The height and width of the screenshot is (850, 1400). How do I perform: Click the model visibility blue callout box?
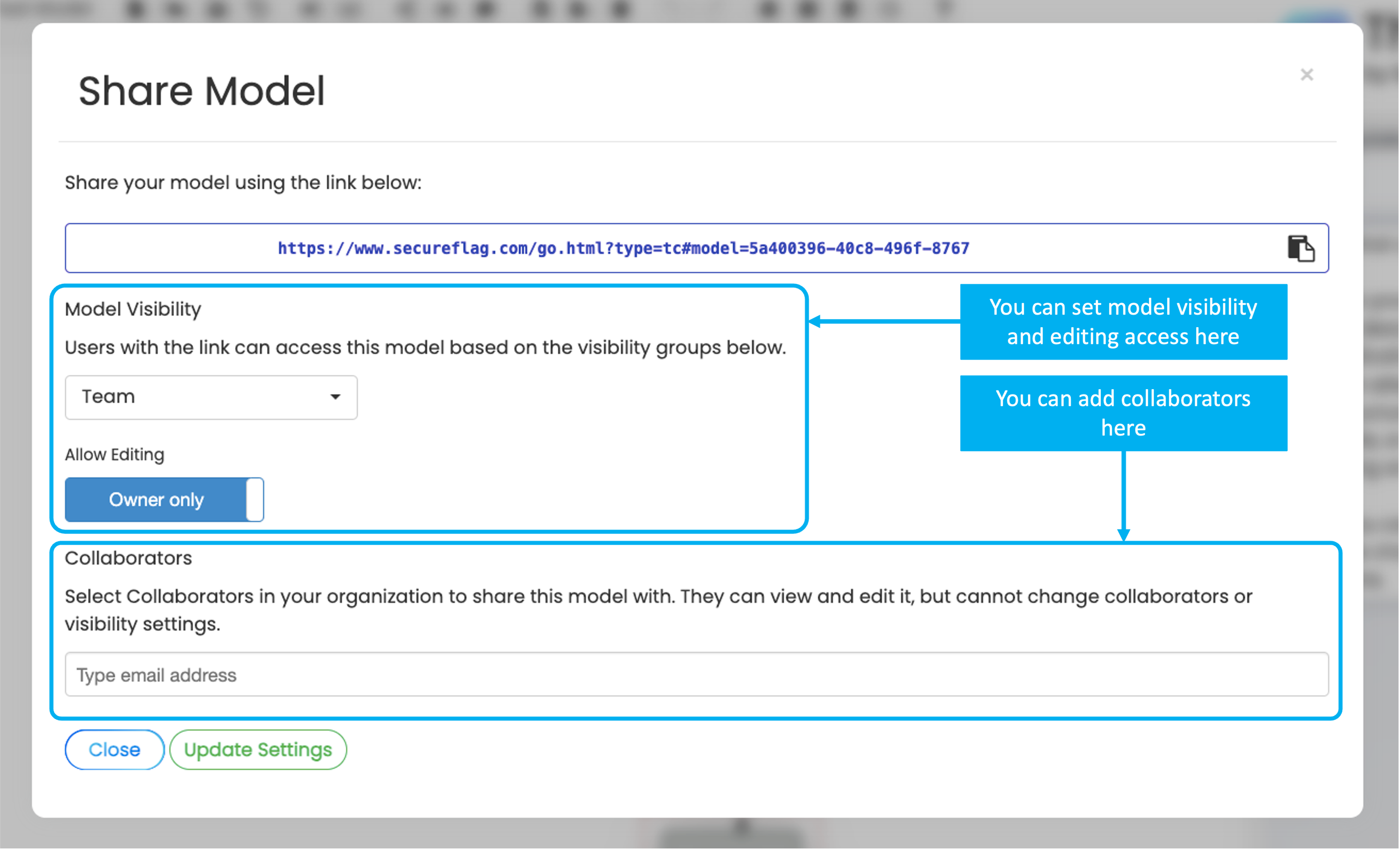coord(1123,321)
